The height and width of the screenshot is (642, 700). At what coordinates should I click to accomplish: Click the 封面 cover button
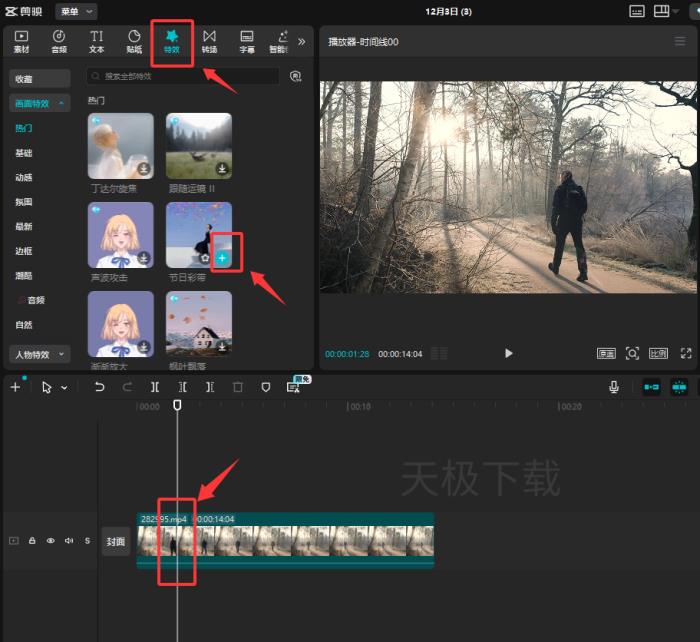point(116,541)
